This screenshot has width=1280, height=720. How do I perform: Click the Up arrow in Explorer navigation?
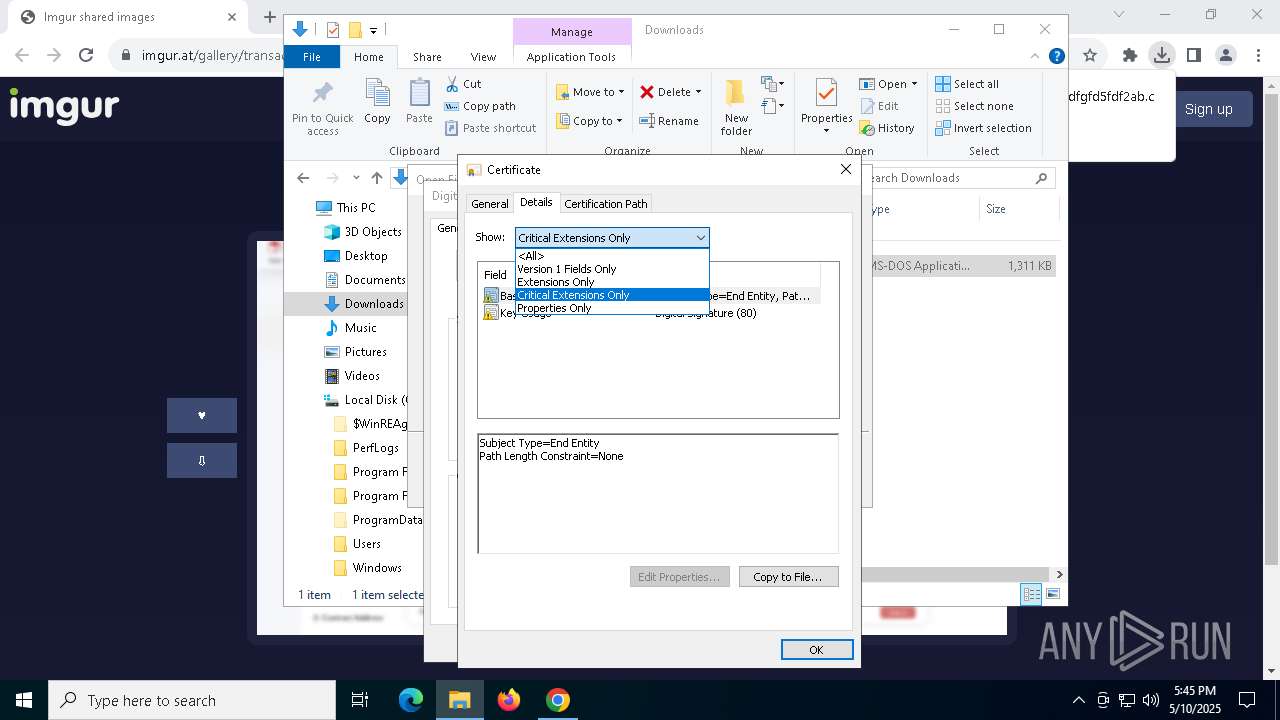pos(377,178)
